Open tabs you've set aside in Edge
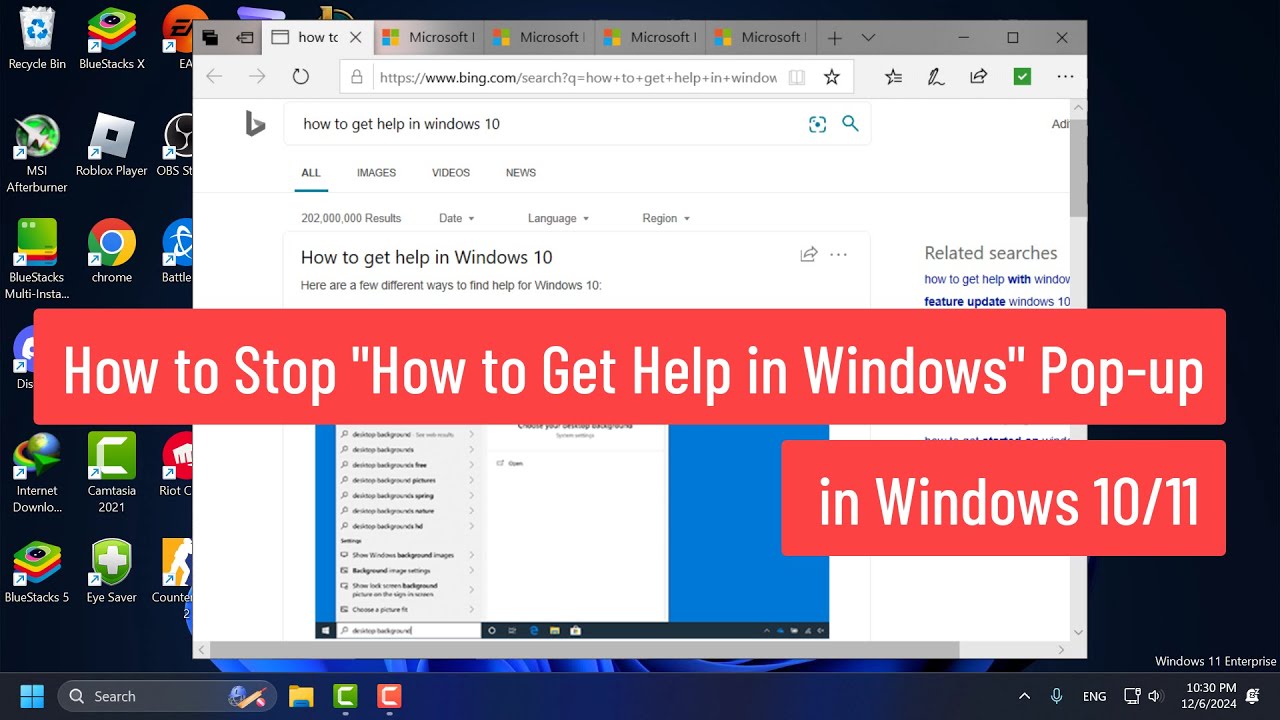Screen dimensions: 1280x720 pos(210,38)
